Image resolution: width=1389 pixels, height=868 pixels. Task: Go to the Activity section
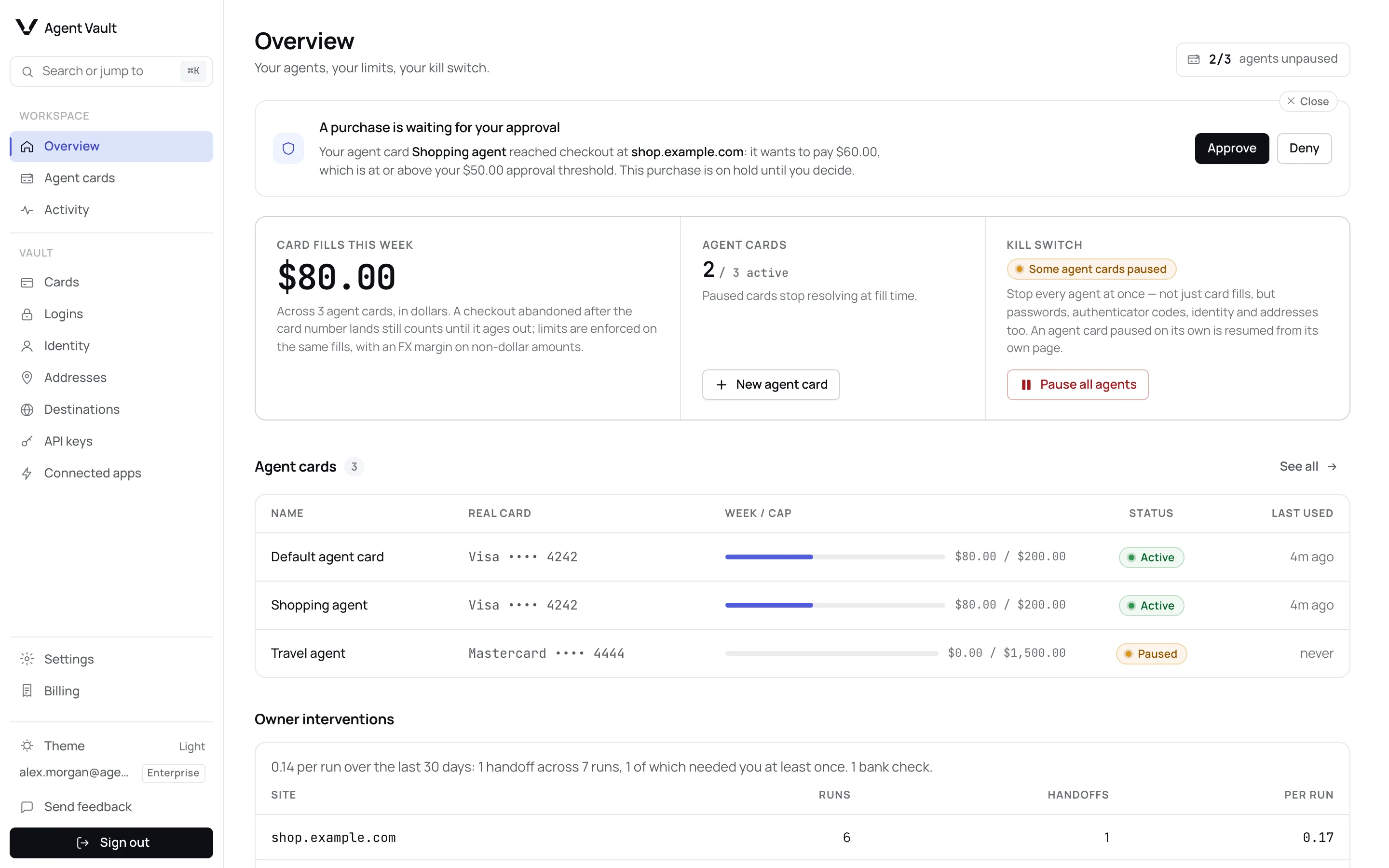[x=111, y=210]
